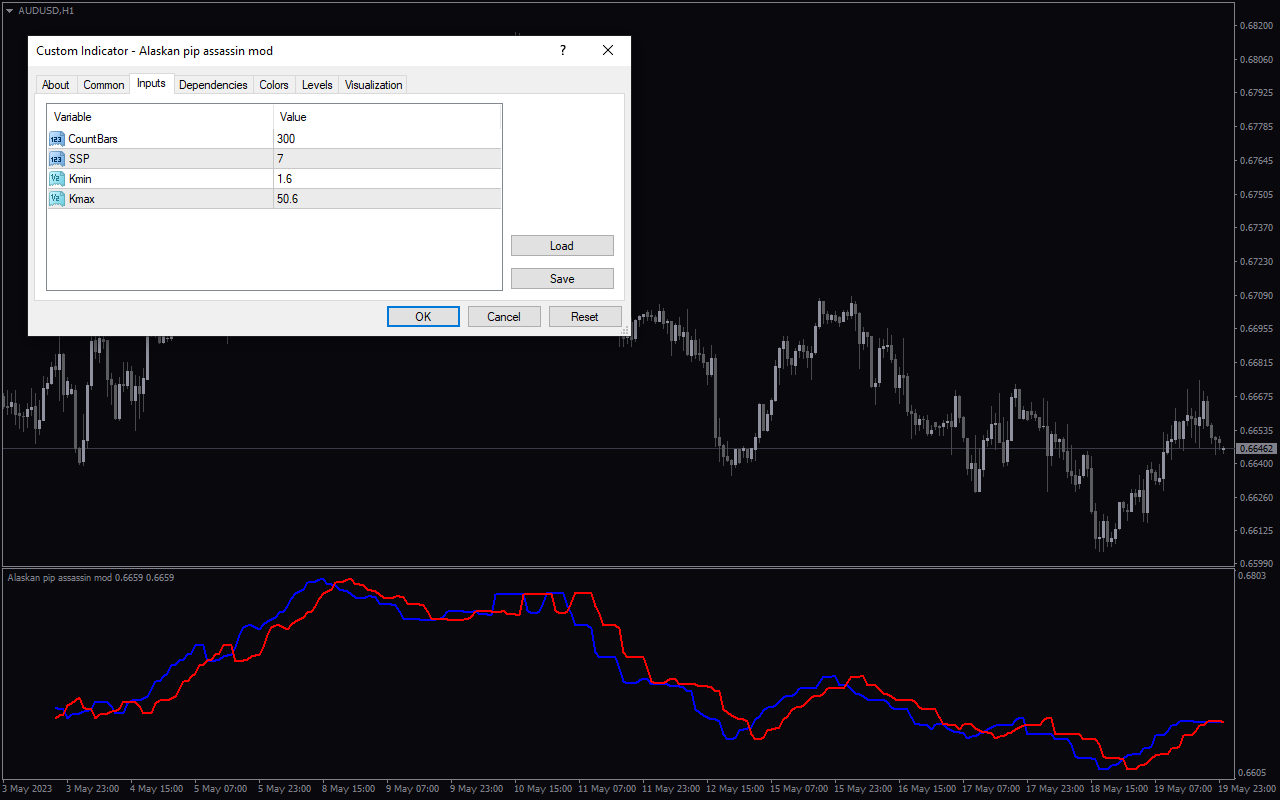Click the Cancel button
Screen dimensions: 1280x800
[x=504, y=317]
